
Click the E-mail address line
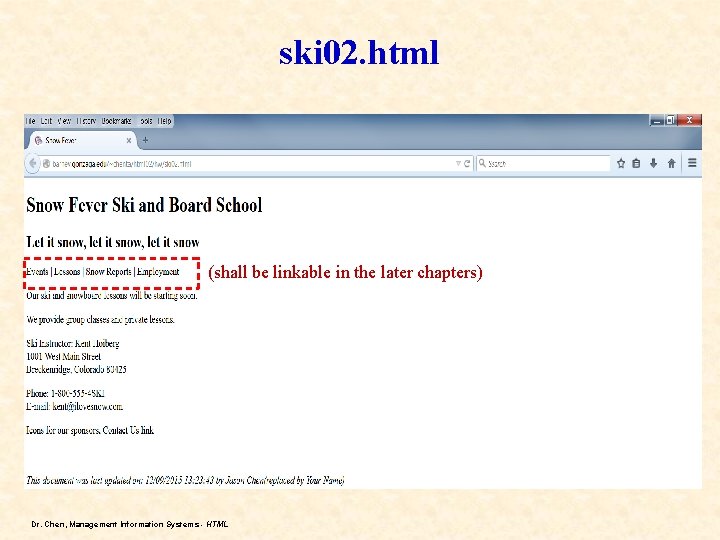(74, 406)
